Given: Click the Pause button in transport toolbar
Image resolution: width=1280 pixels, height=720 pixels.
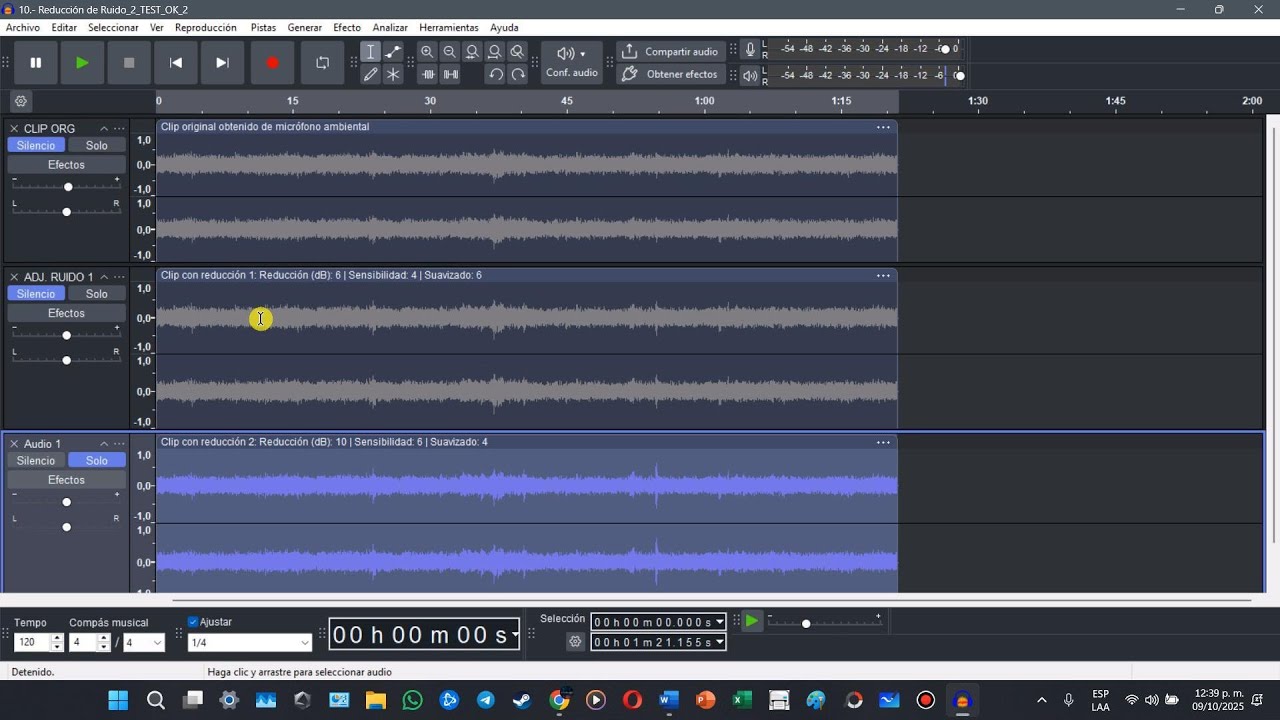Looking at the screenshot, I should click(36, 63).
